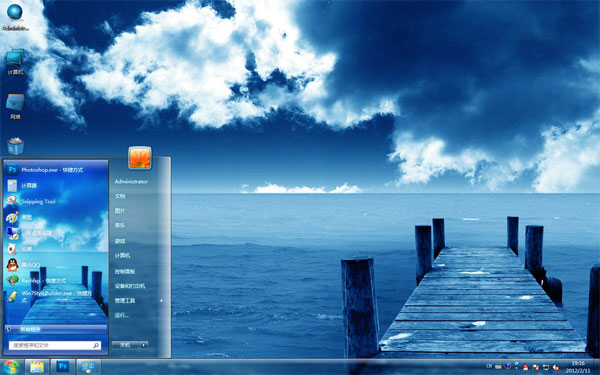Viewport: 600px width, 375px height.
Task: Open Control Panel (控制面板) entry
Action: click(125, 271)
